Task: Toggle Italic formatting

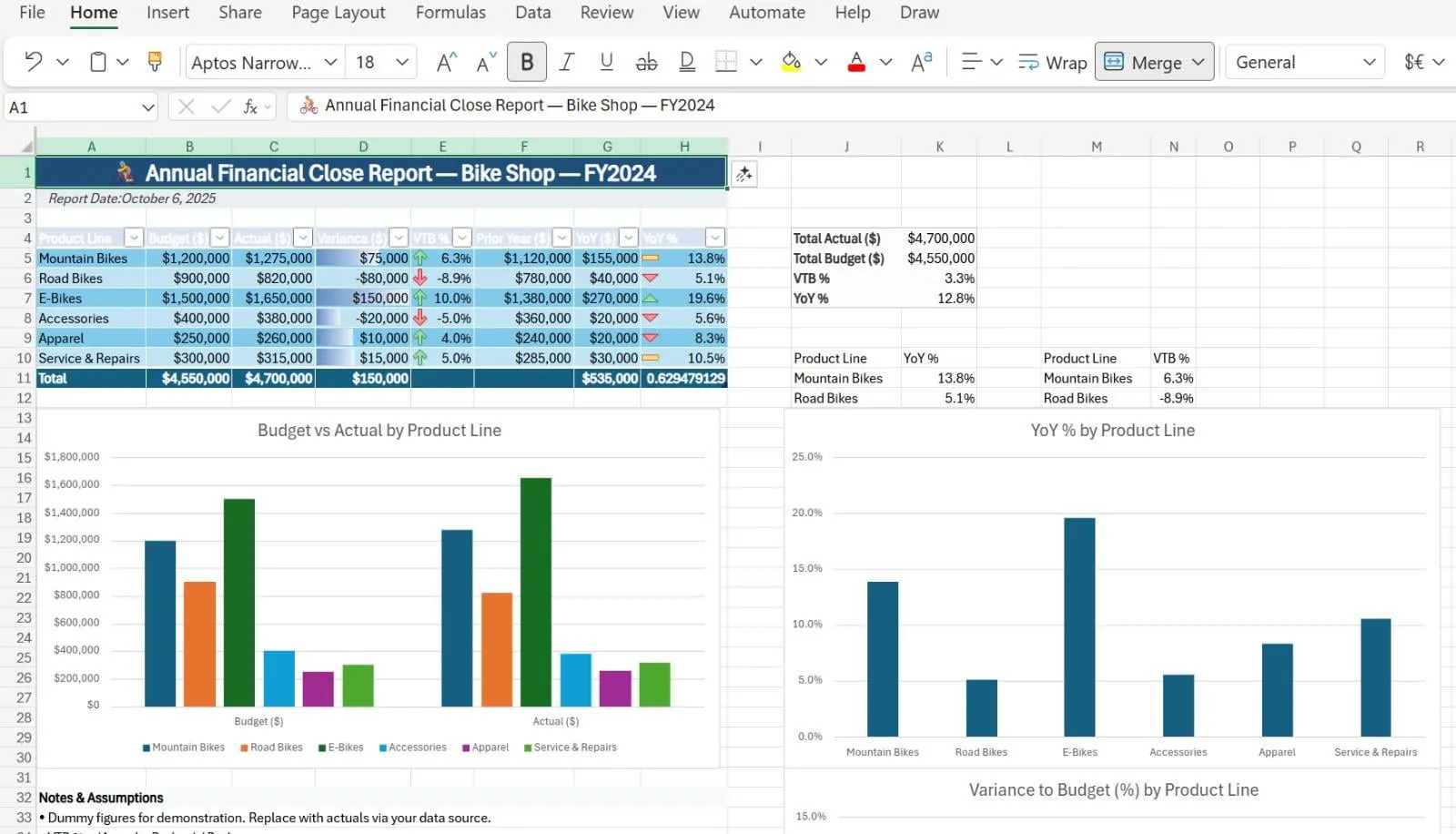Action: [x=567, y=62]
